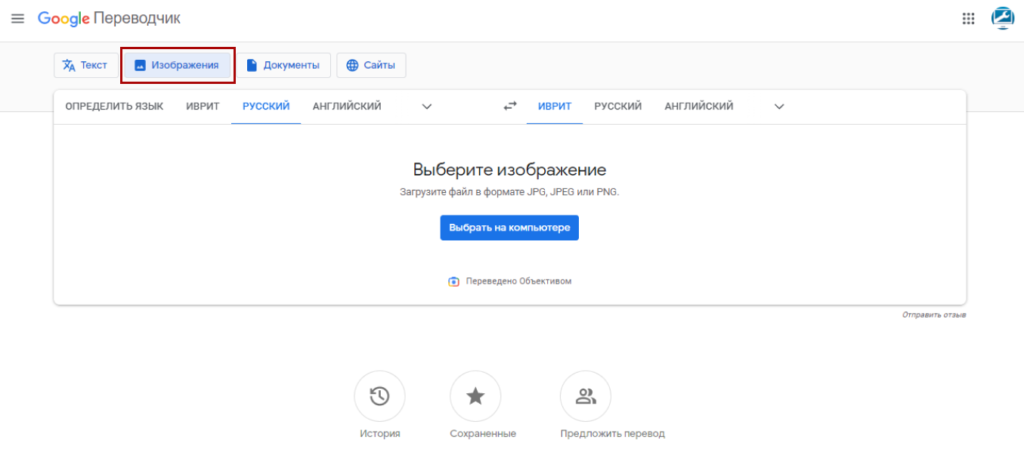Swap source and target languages
This screenshot has width=1024, height=465.
click(509, 106)
